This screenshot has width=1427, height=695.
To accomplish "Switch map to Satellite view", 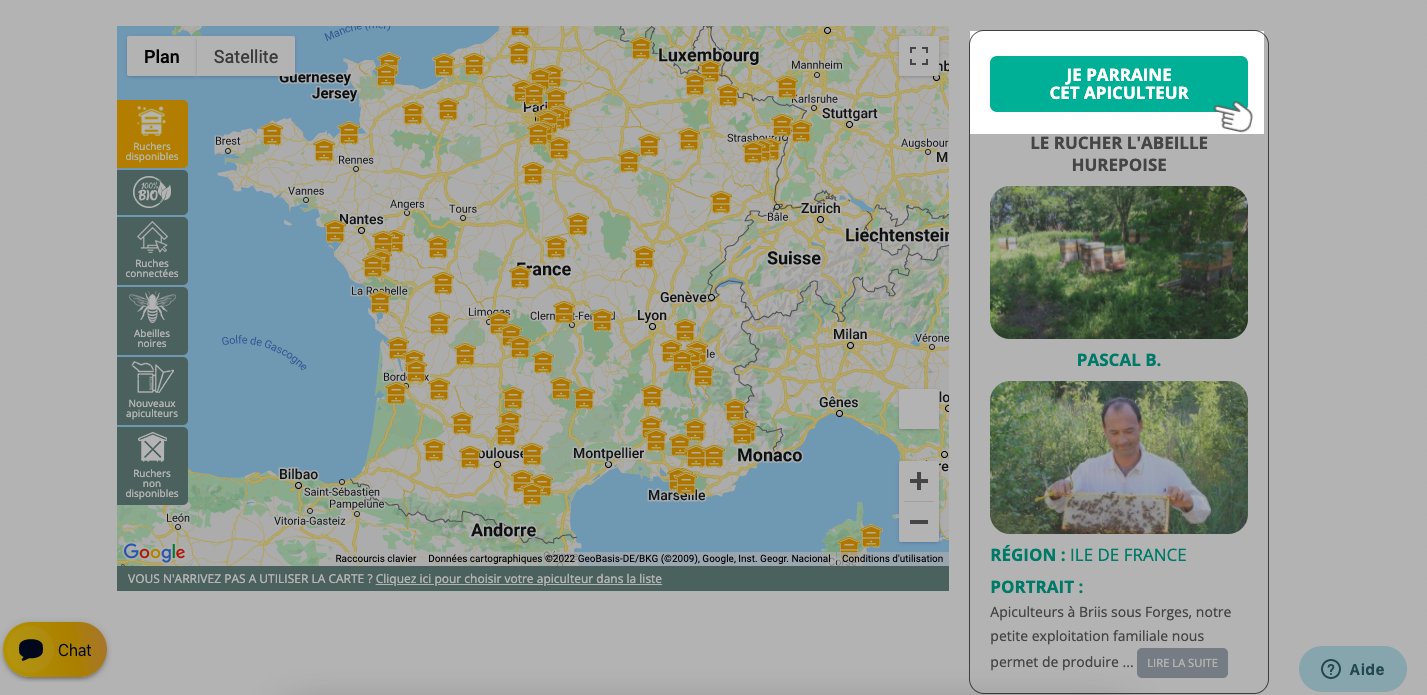I will tap(246, 56).
